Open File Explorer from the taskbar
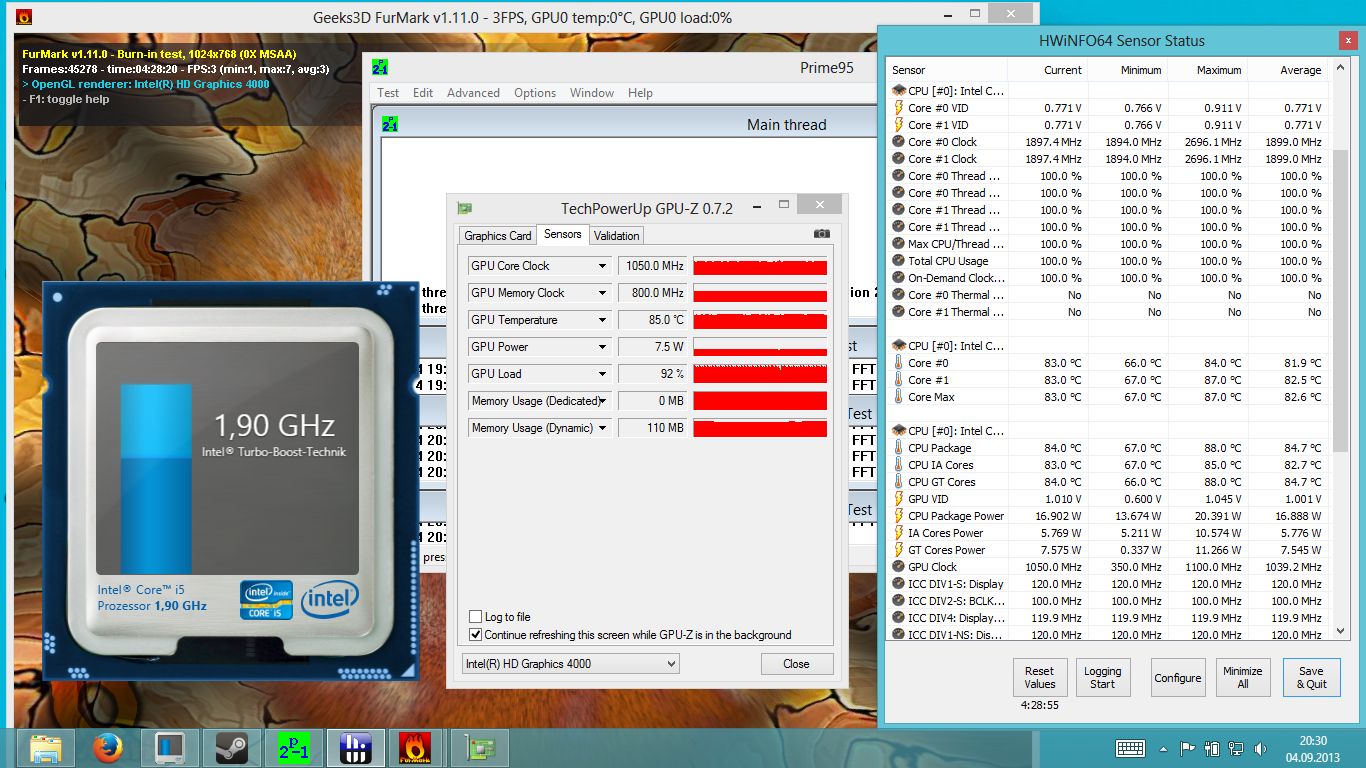Image resolution: width=1366 pixels, height=768 pixels. (46, 748)
